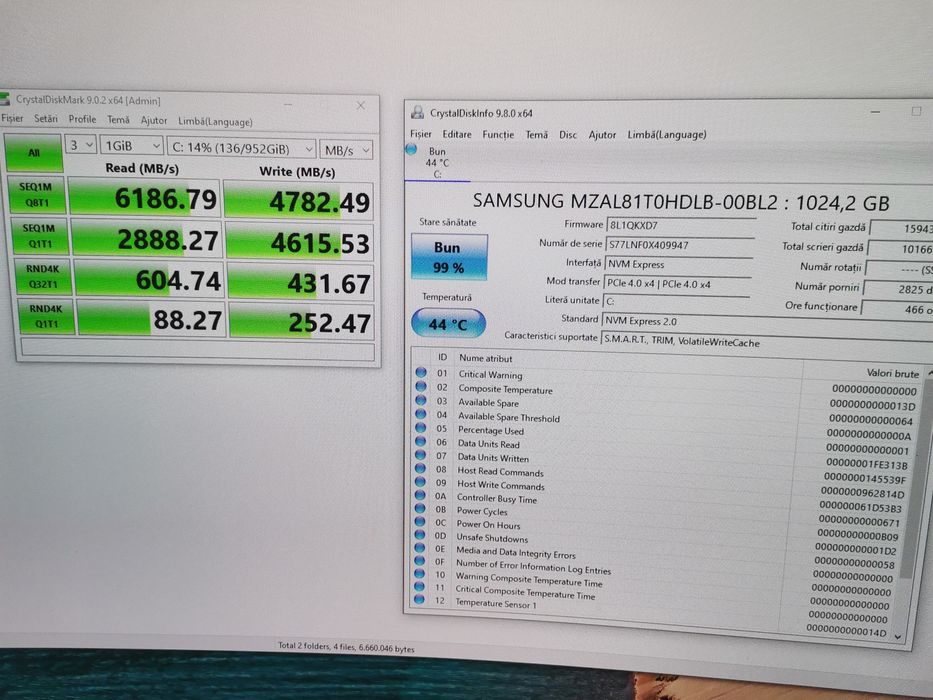The height and width of the screenshot is (700, 933).
Task: Click the Firmware field 8L1QKXD7
Action: coord(680,226)
